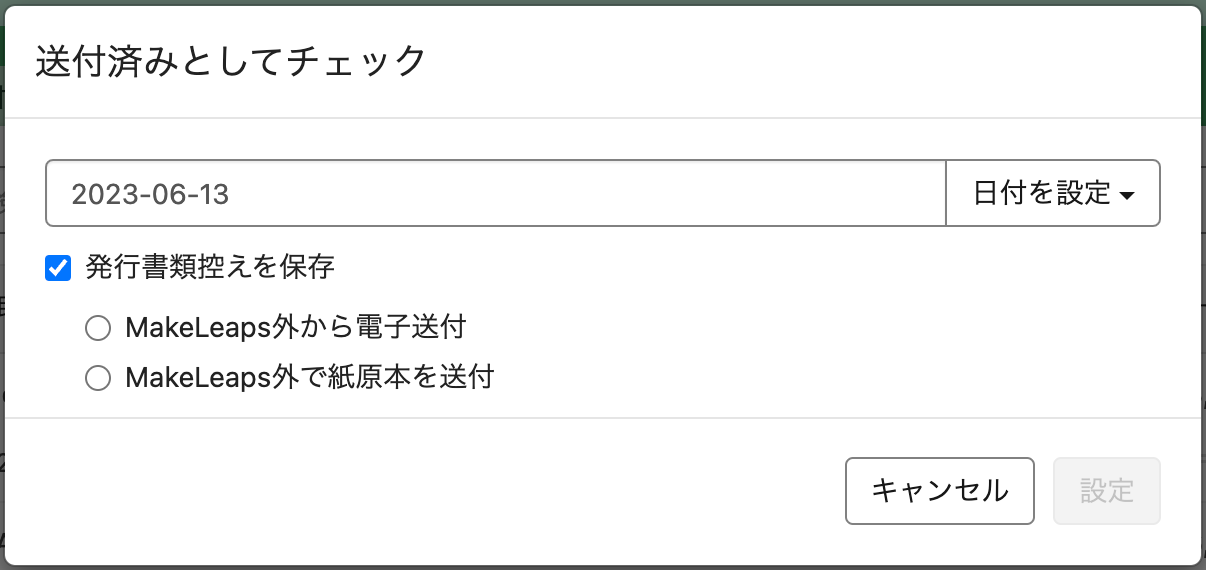Click the MakeLeaps外から電子送付 label text
This screenshot has height=570, width=1206.
(296, 327)
